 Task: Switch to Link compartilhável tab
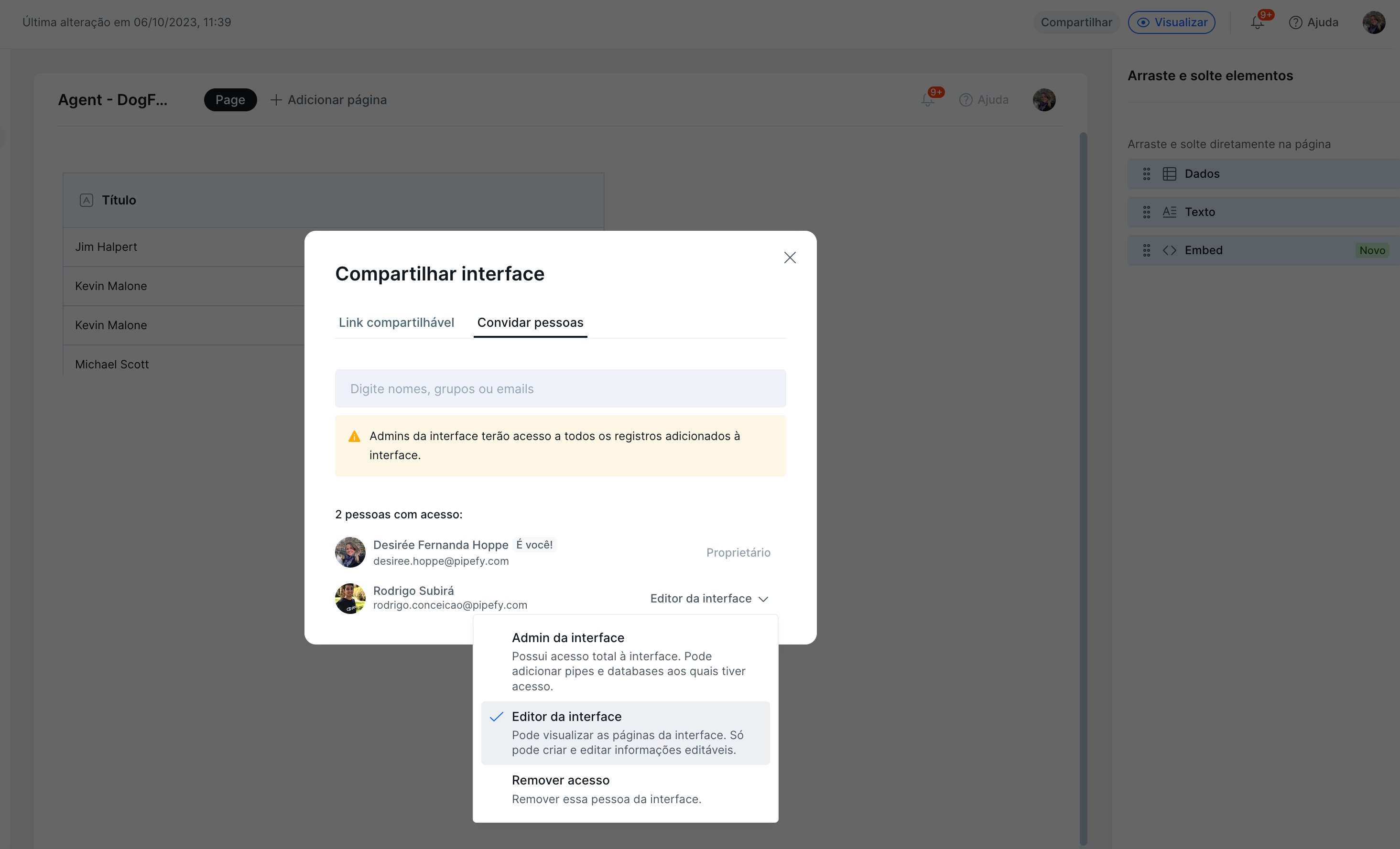pos(396,322)
